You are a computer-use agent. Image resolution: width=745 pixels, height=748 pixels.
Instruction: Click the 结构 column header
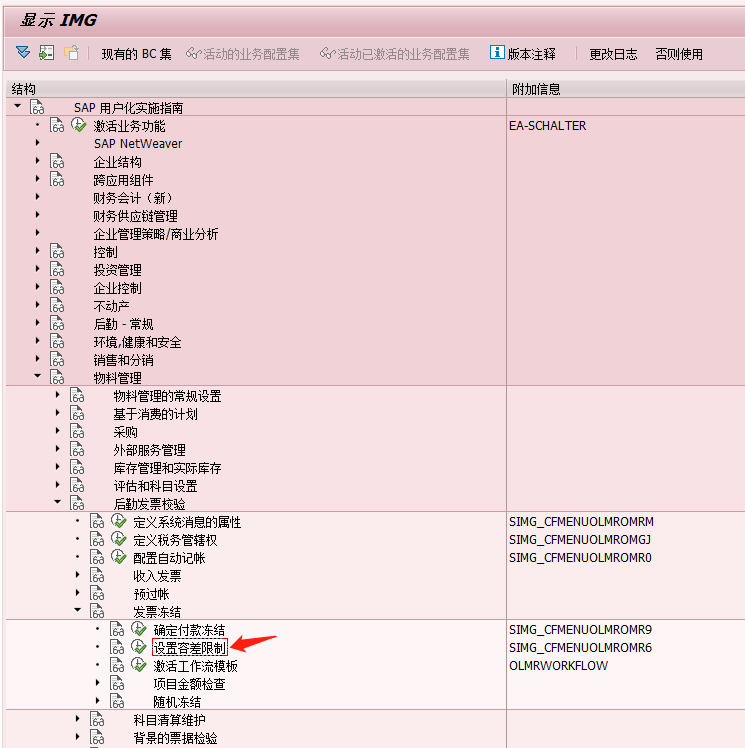(256, 89)
